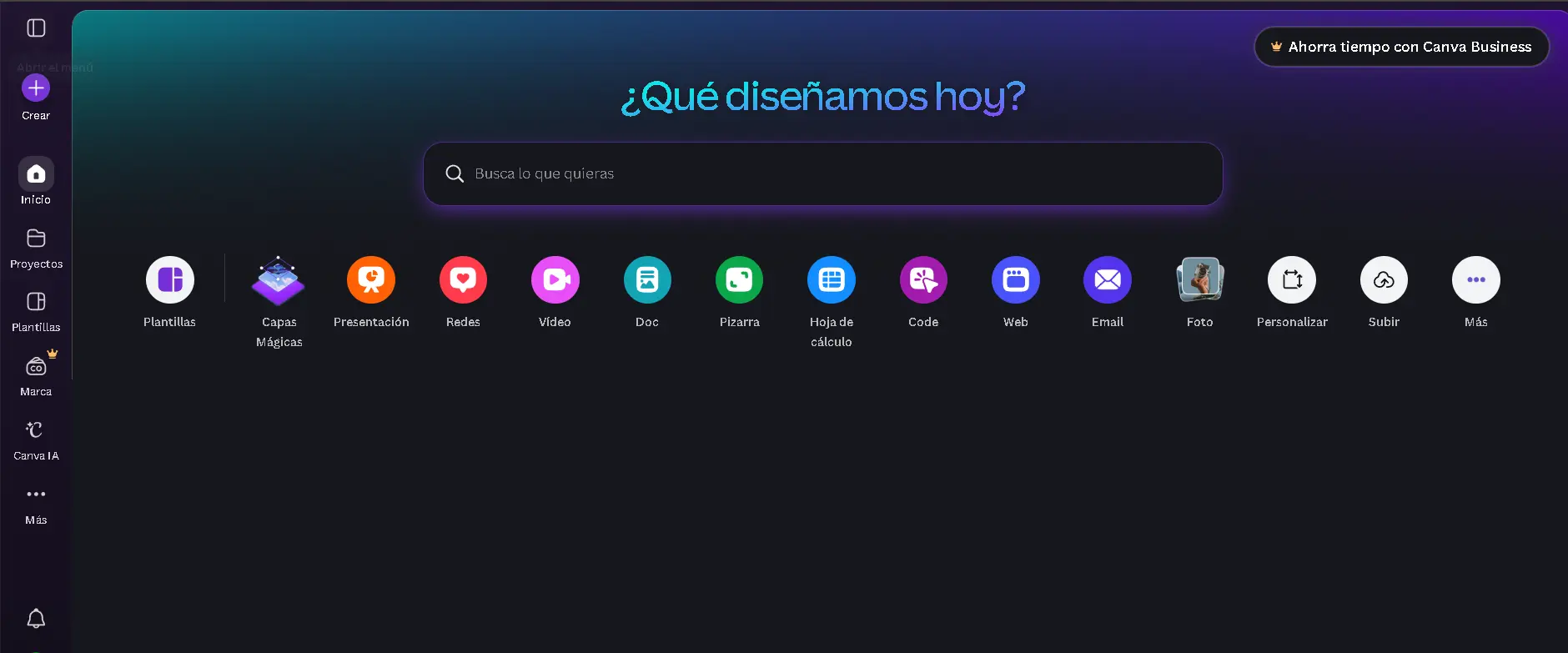1568x653 pixels.
Task: Click Ahorra tiempo con Canva Business
Action: (x=1401, y=47)
